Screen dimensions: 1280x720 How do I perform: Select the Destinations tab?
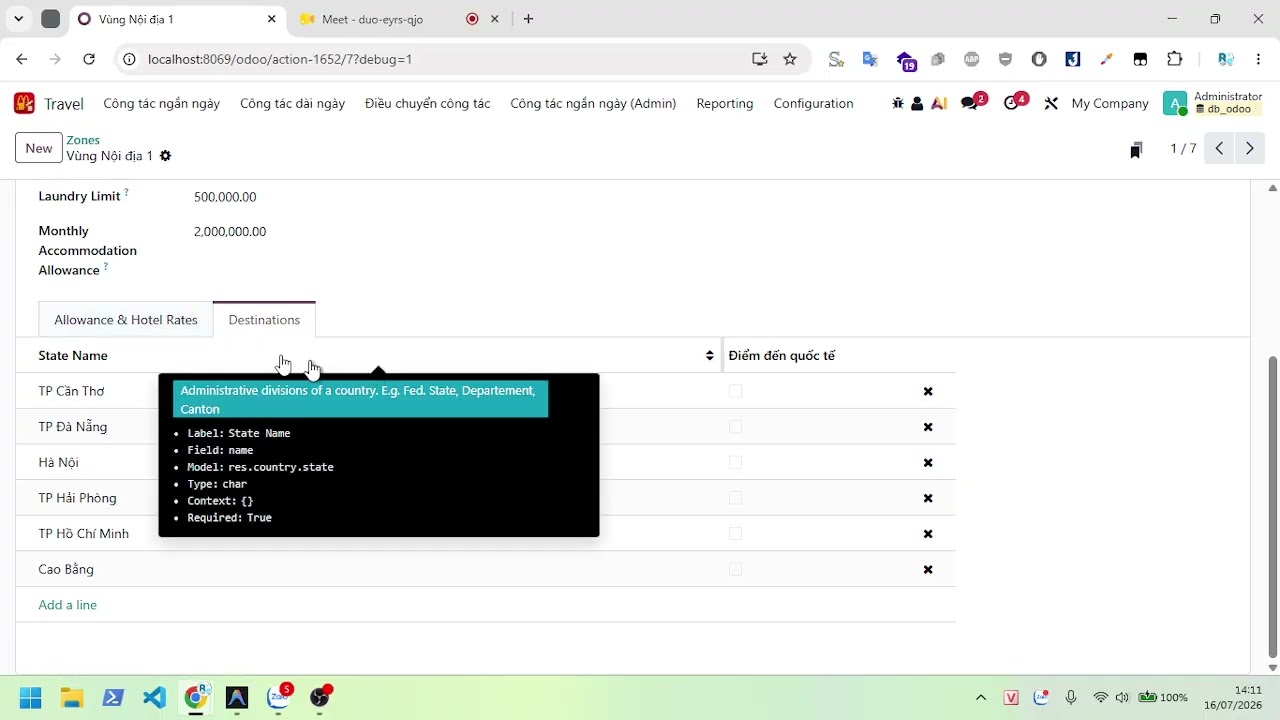coord(264,320)
